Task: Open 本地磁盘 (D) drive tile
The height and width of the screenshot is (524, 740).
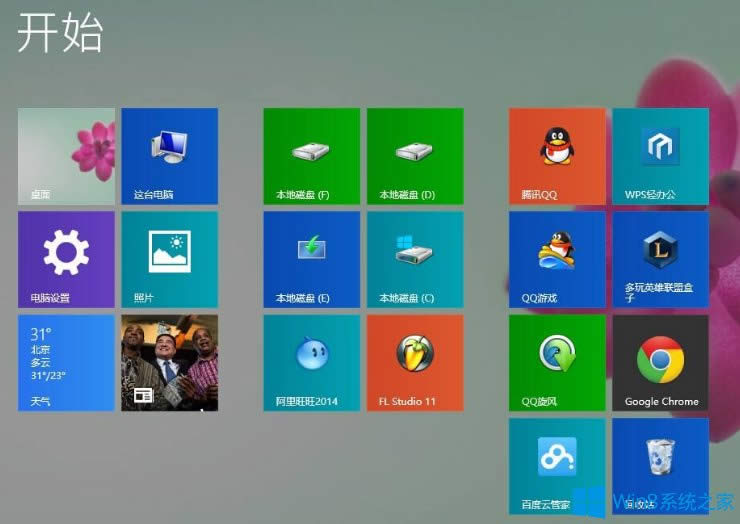Action: [414, 156]
